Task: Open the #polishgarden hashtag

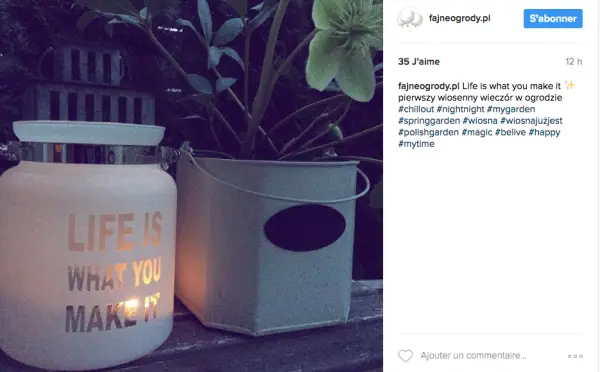Action: 428,132
